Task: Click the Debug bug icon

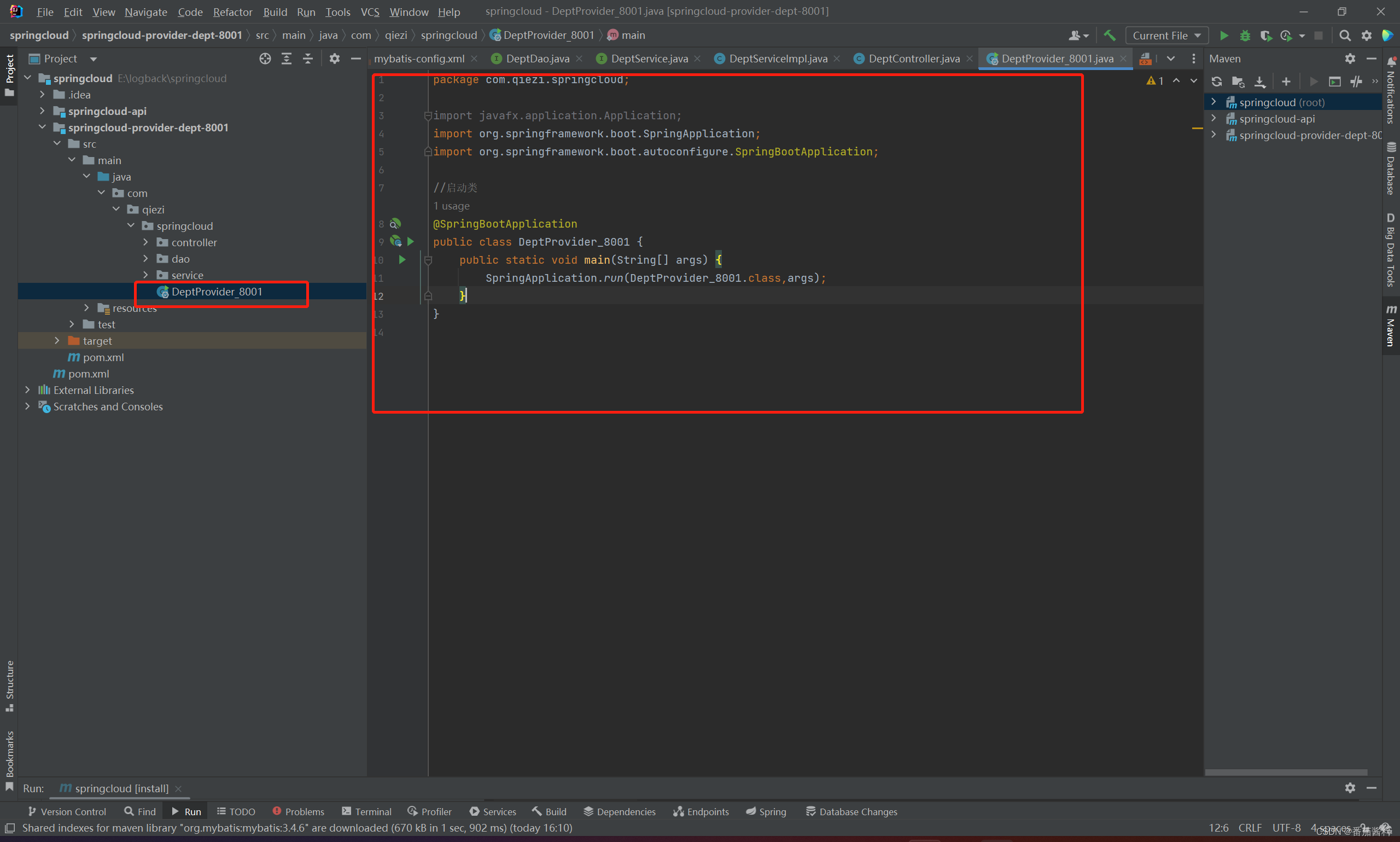Action: pyautogui.click(x=1245, y=36)
